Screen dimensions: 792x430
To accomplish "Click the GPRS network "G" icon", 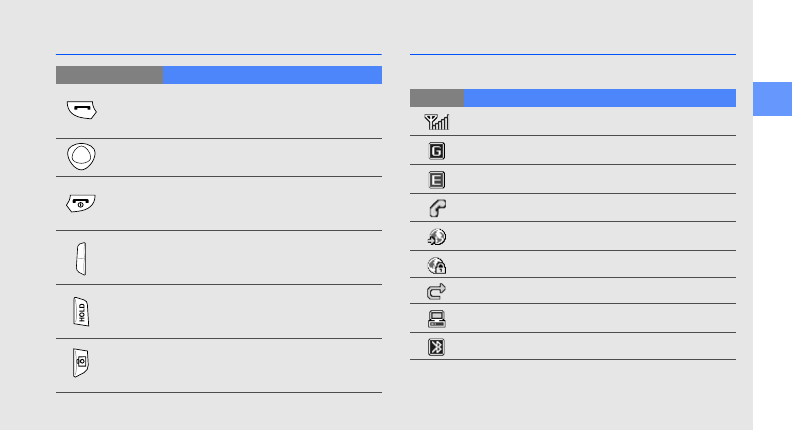I will 437,151.
